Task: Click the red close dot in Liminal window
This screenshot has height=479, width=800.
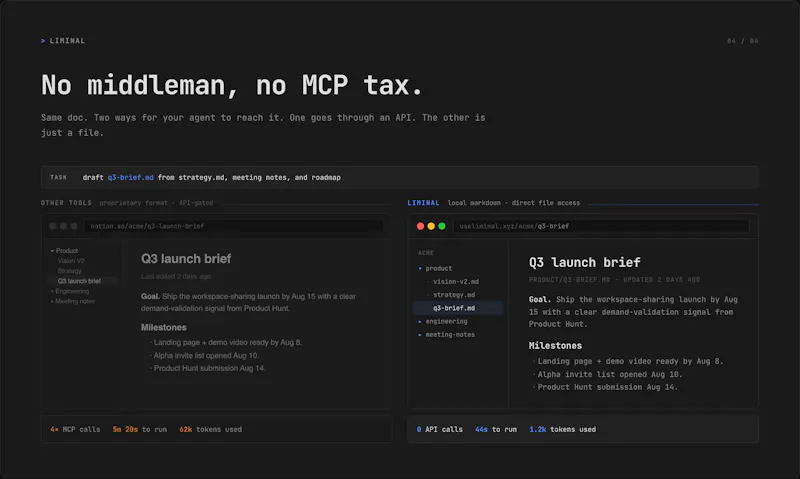Action: pyautogui.click(x=420, y=226)
